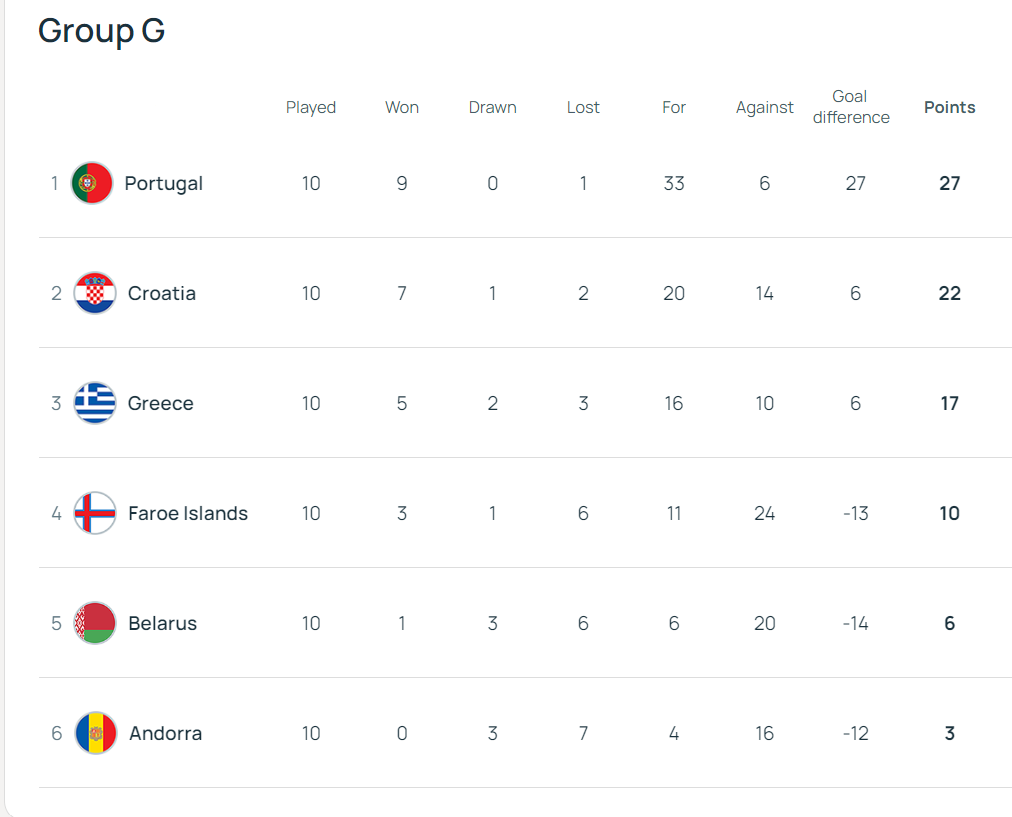1012x817 pixels.
Task: Click the Won column header
Action: pos(401,107)
